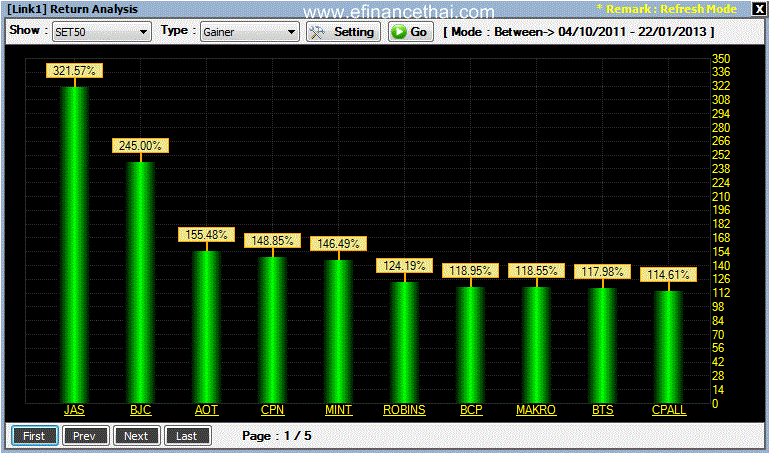Open the CPN stock link
The width and height of the screenshot is (770, 454).
click(x=273, y=410)
